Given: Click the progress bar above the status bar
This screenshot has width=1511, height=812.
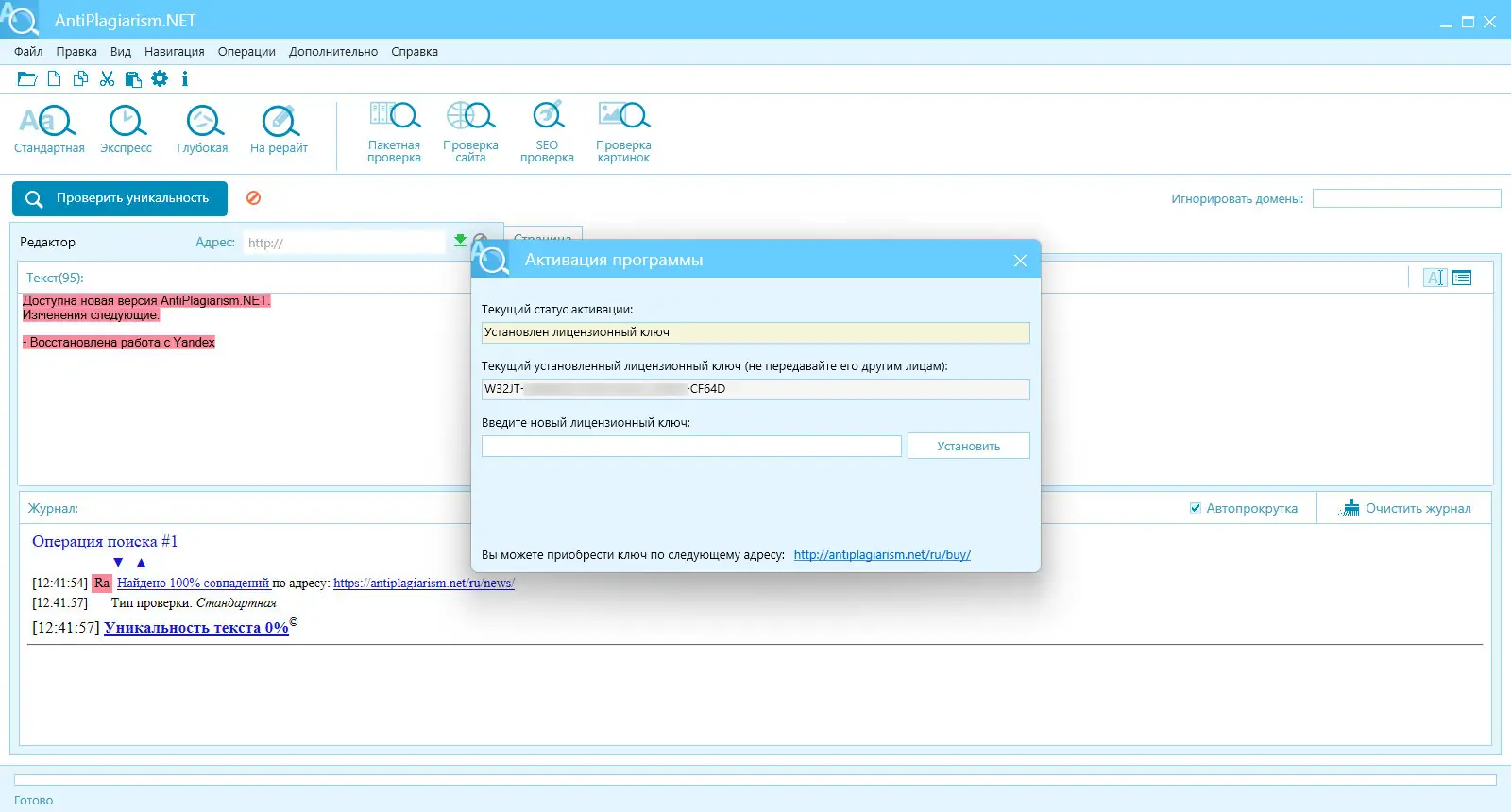Looking at the screenshot, I should coord(755,780).
